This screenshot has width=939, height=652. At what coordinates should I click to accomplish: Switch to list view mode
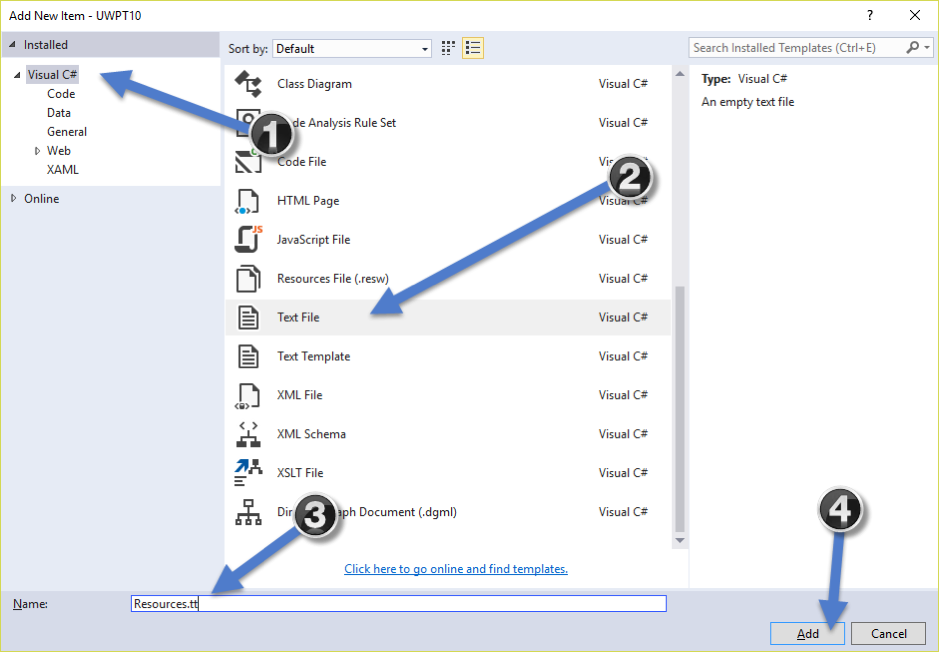(471, 47)
